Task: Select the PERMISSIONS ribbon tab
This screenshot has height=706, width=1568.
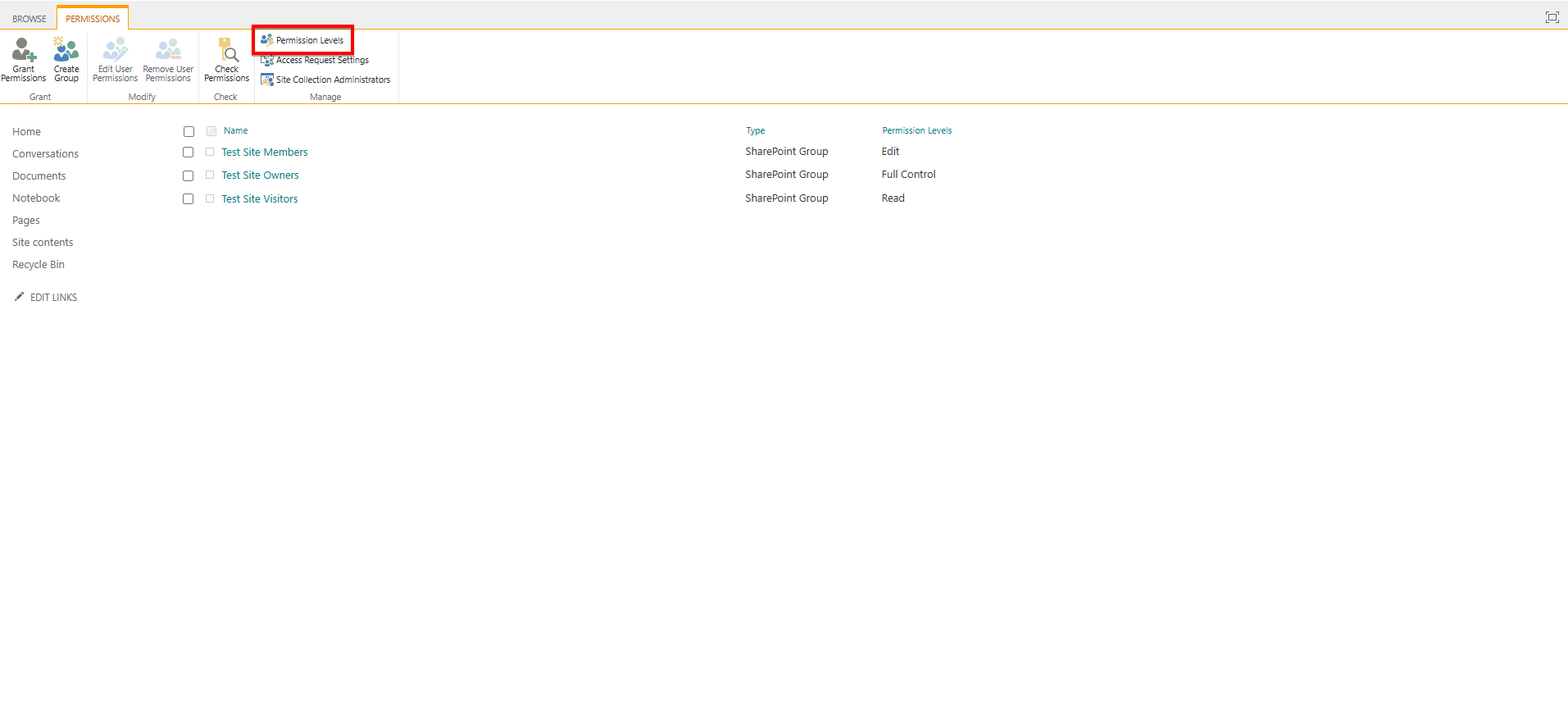Action: (93, 19)
